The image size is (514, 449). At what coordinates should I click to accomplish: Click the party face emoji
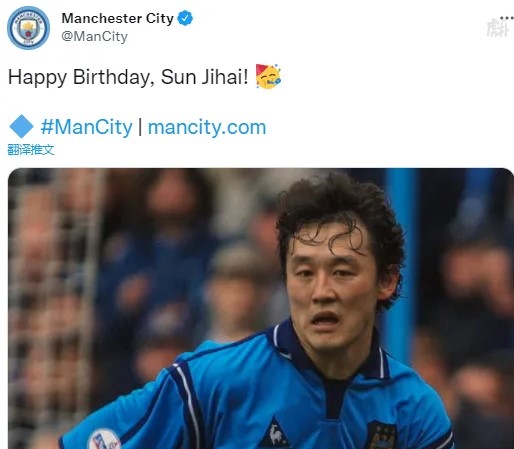(x=268, y=76)
